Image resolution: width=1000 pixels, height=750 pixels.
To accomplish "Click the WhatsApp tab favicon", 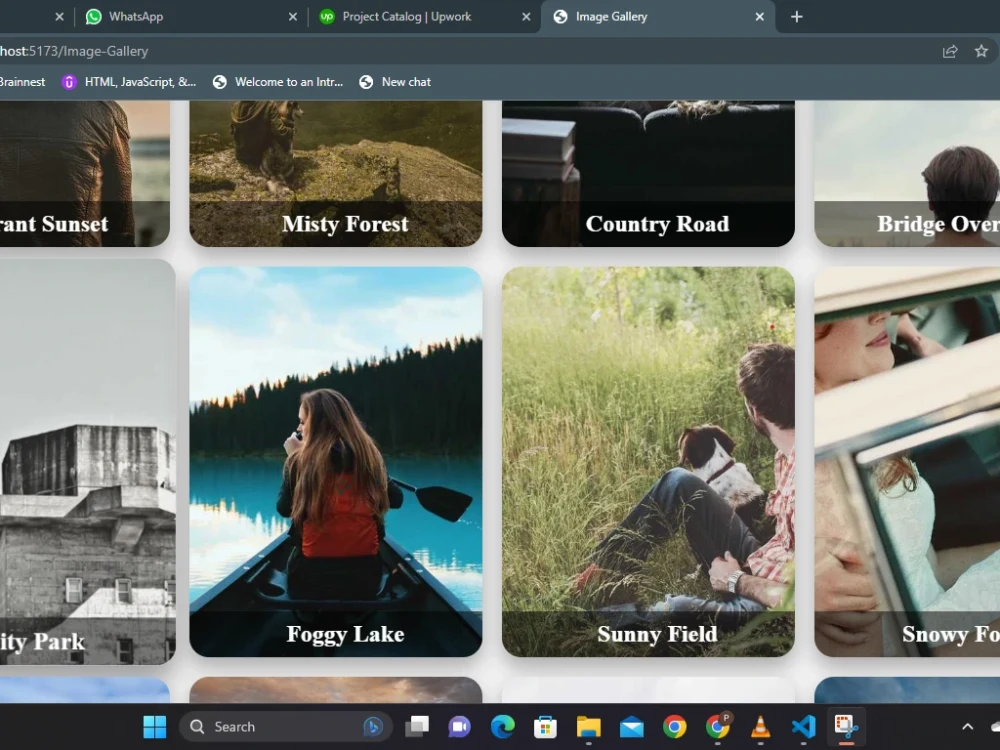I will pyautogui.click(x=94, y=17).
